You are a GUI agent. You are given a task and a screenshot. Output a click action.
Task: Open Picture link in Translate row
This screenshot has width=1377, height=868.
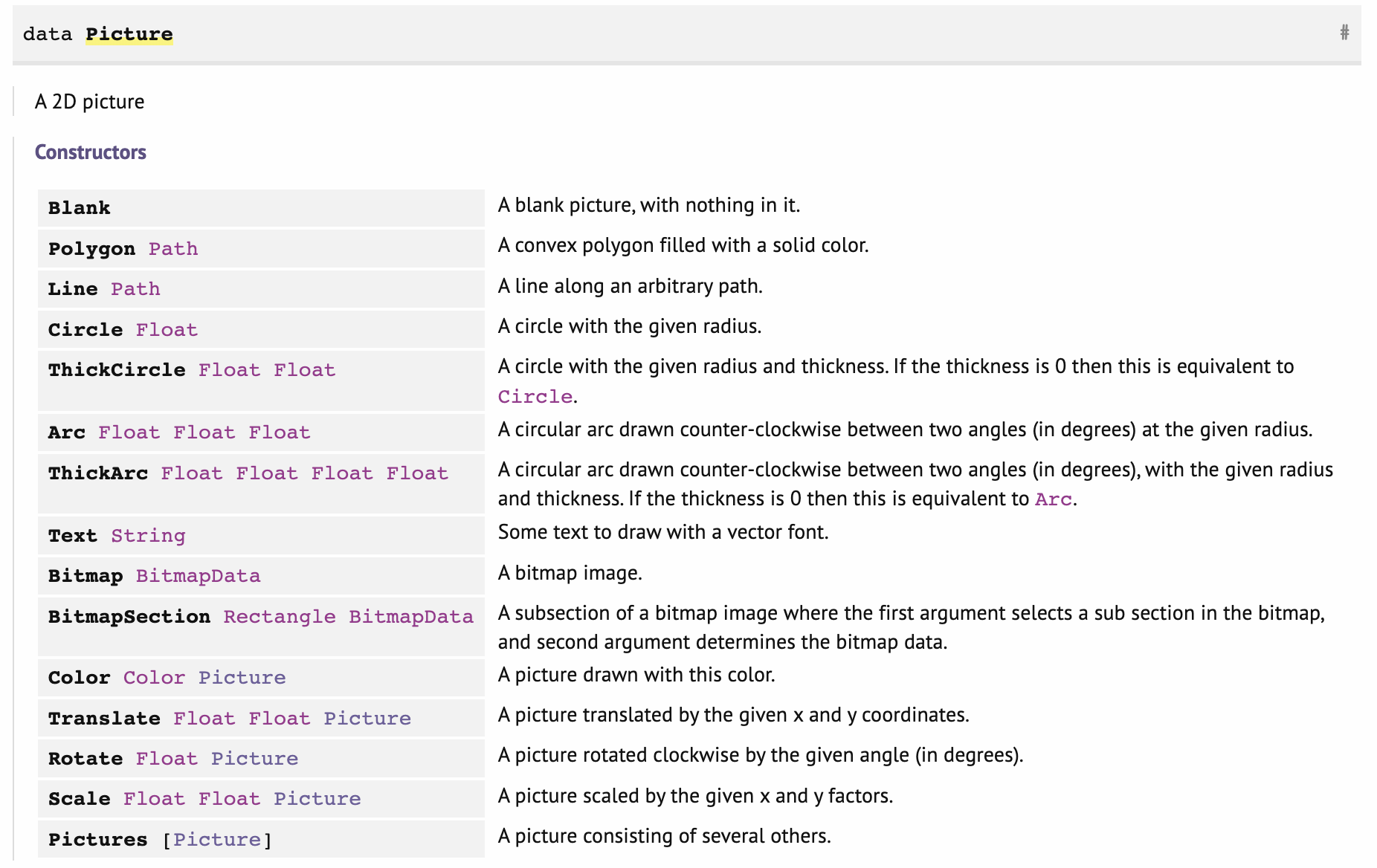[x=367, y=719]
